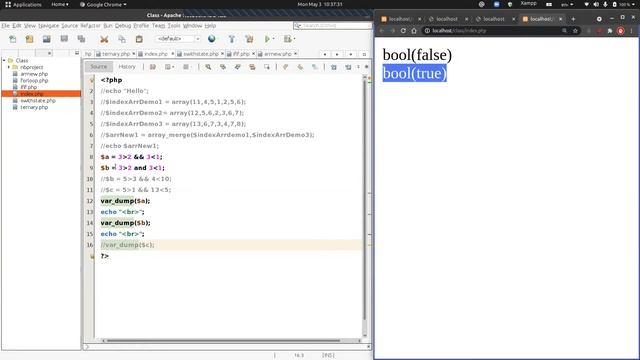The height and width of the screenshot is (360, 640).
Task: Click the var_dump($a) code line
Action: tap(125, 201)
